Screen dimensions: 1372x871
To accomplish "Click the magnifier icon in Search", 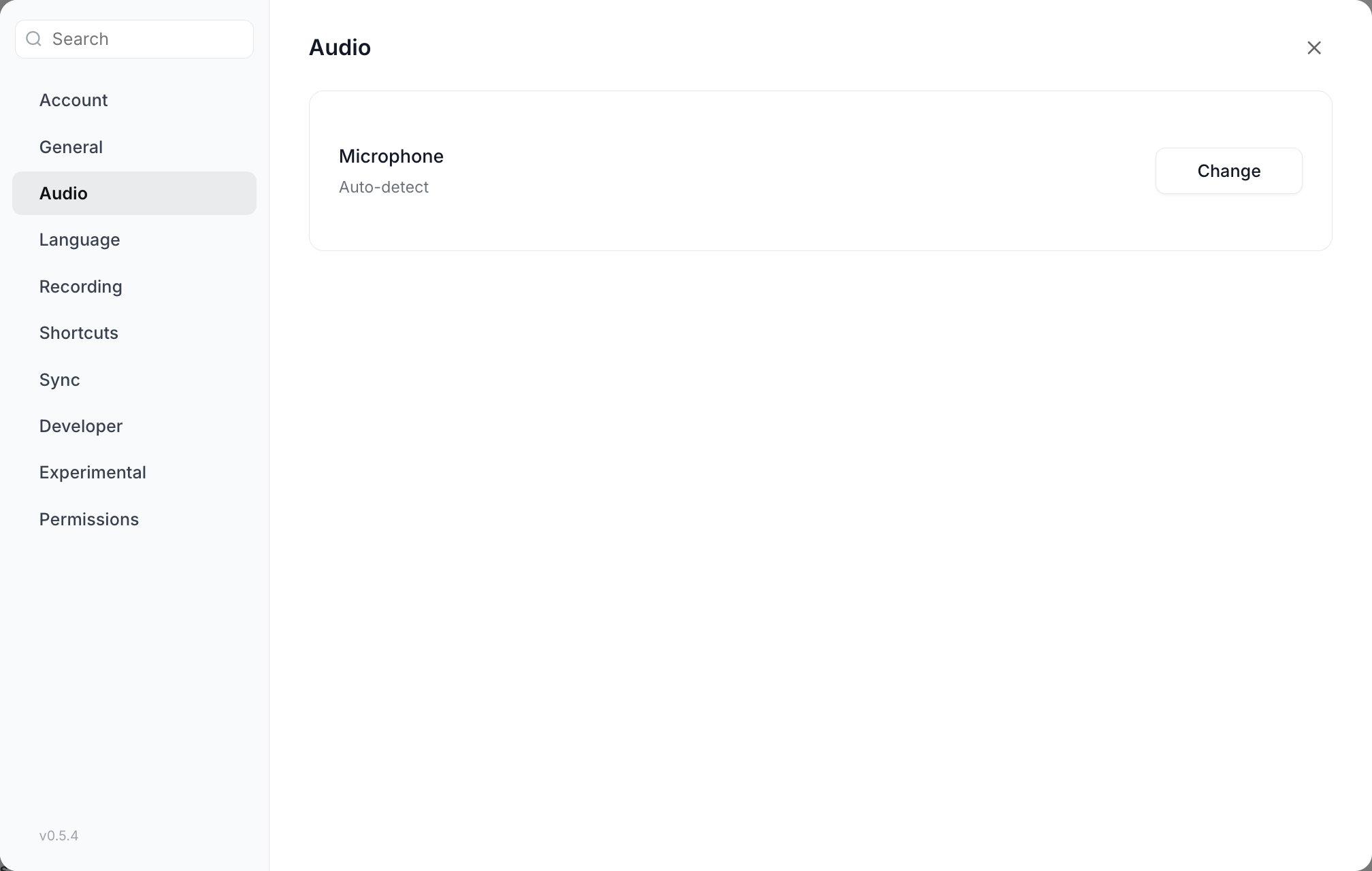I will pyautogui.click(x=33, y=39).
